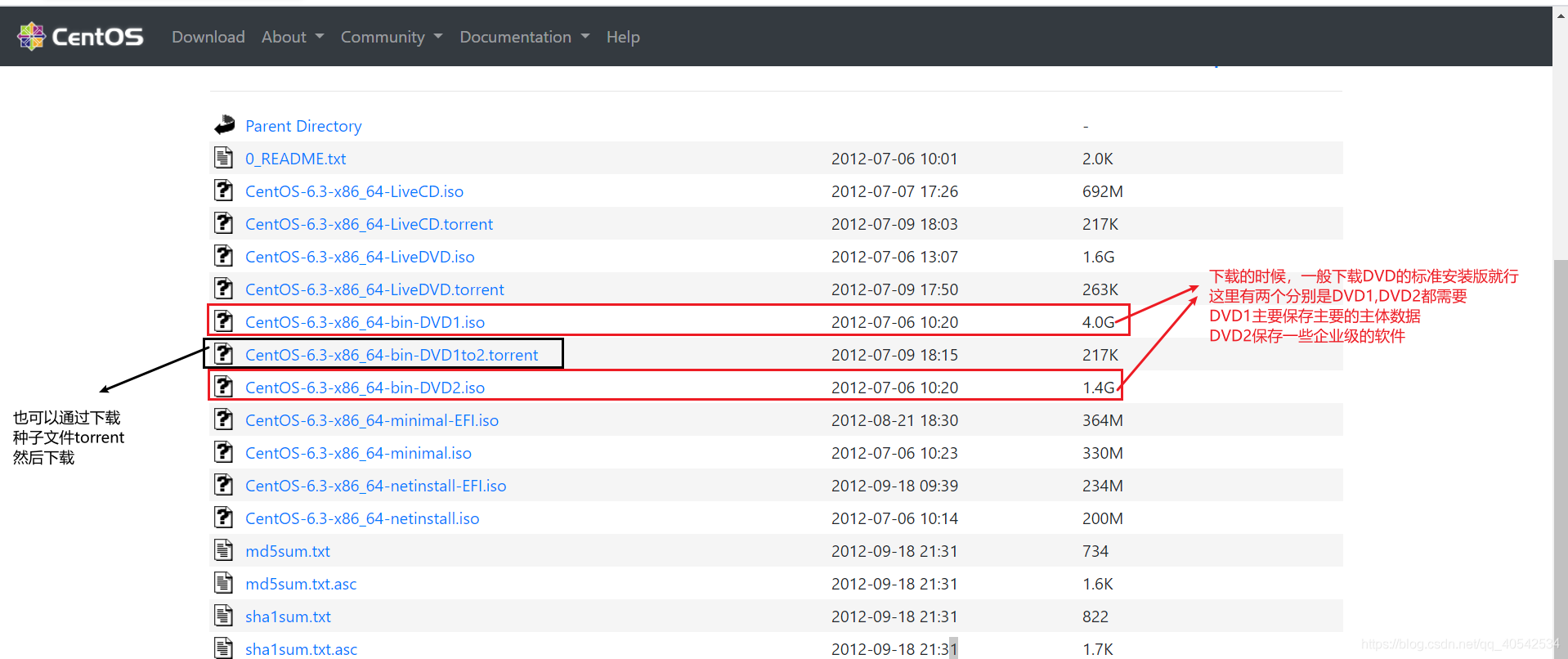The height and width of the screenshot is (659, 1568).
Task: Click the icon beside CentOS-6.3-x86_64-bin-DVD1to2.torrent
Action: (223, 353)
